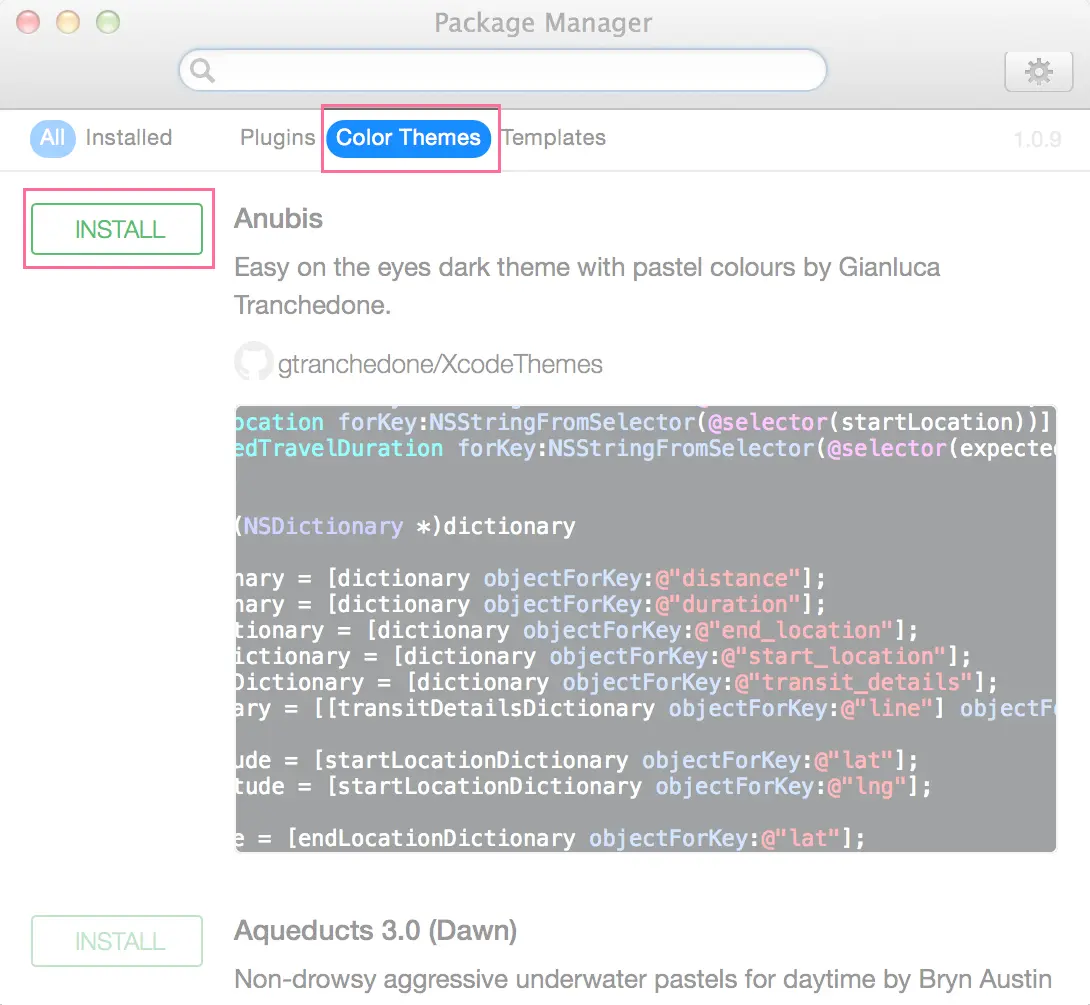
Task: Select the All filter
Action: (x=53, y=138)
